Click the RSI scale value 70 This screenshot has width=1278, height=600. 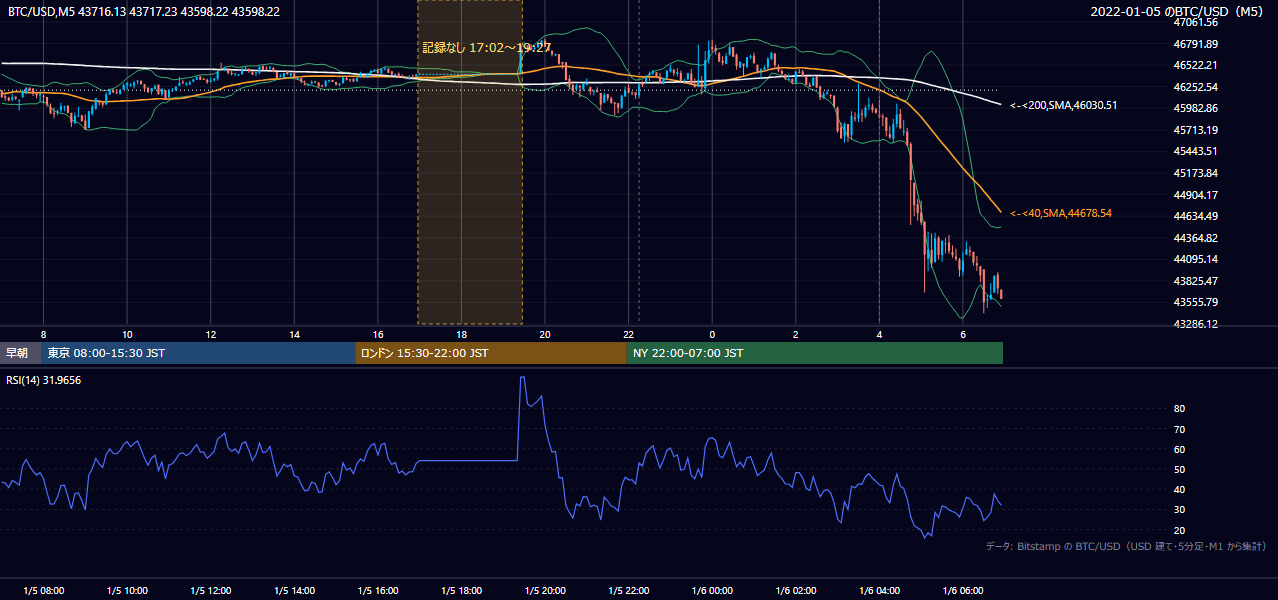point(1179,429)
